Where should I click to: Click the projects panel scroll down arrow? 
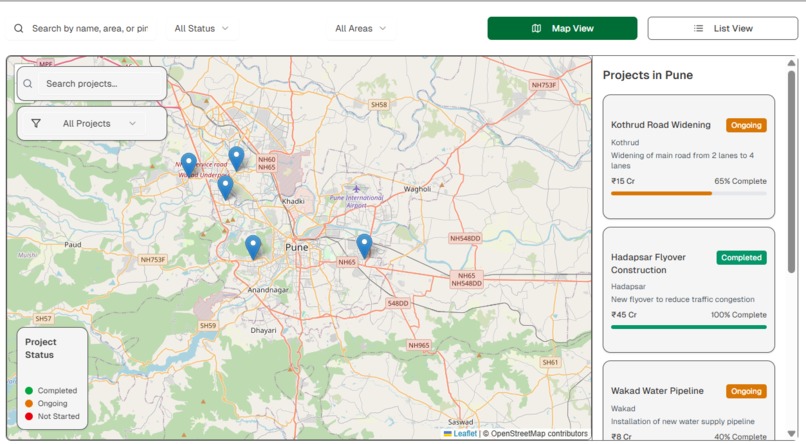click(x=791, y=434)
